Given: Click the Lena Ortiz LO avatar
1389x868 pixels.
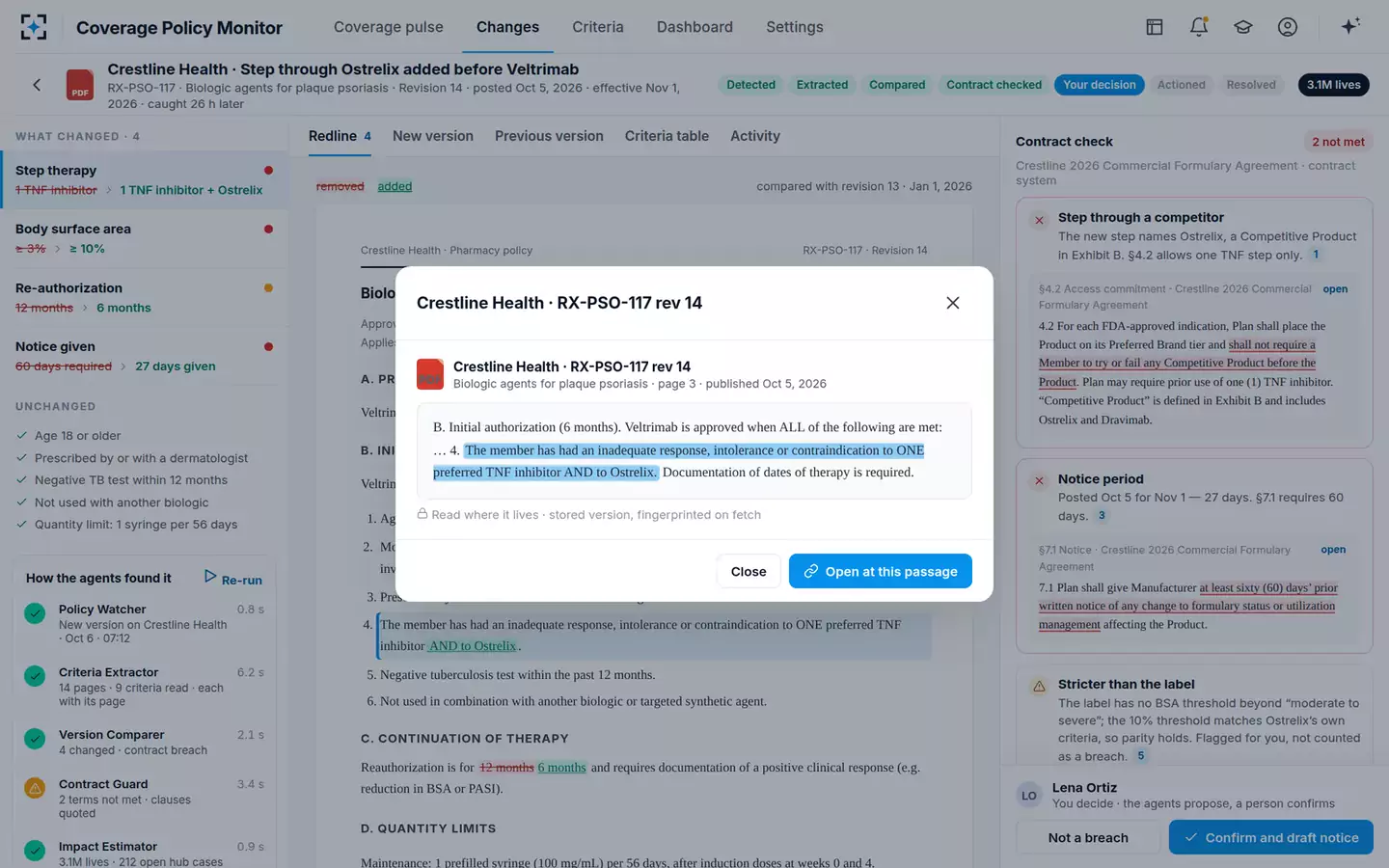Looking at the screenshot, I should (x=1029, y=796).
